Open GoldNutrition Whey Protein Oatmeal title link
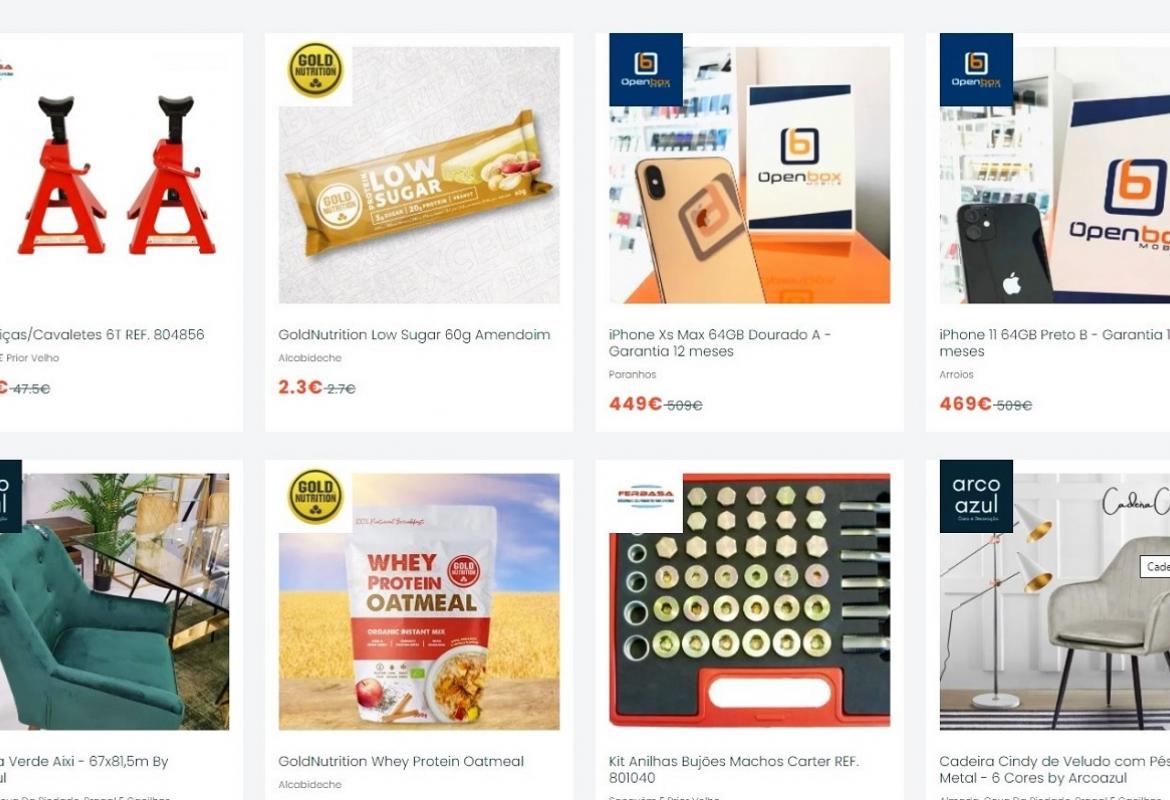Image resolution: width=1170 pixels, height=800 pixels. tap(401, 761)
